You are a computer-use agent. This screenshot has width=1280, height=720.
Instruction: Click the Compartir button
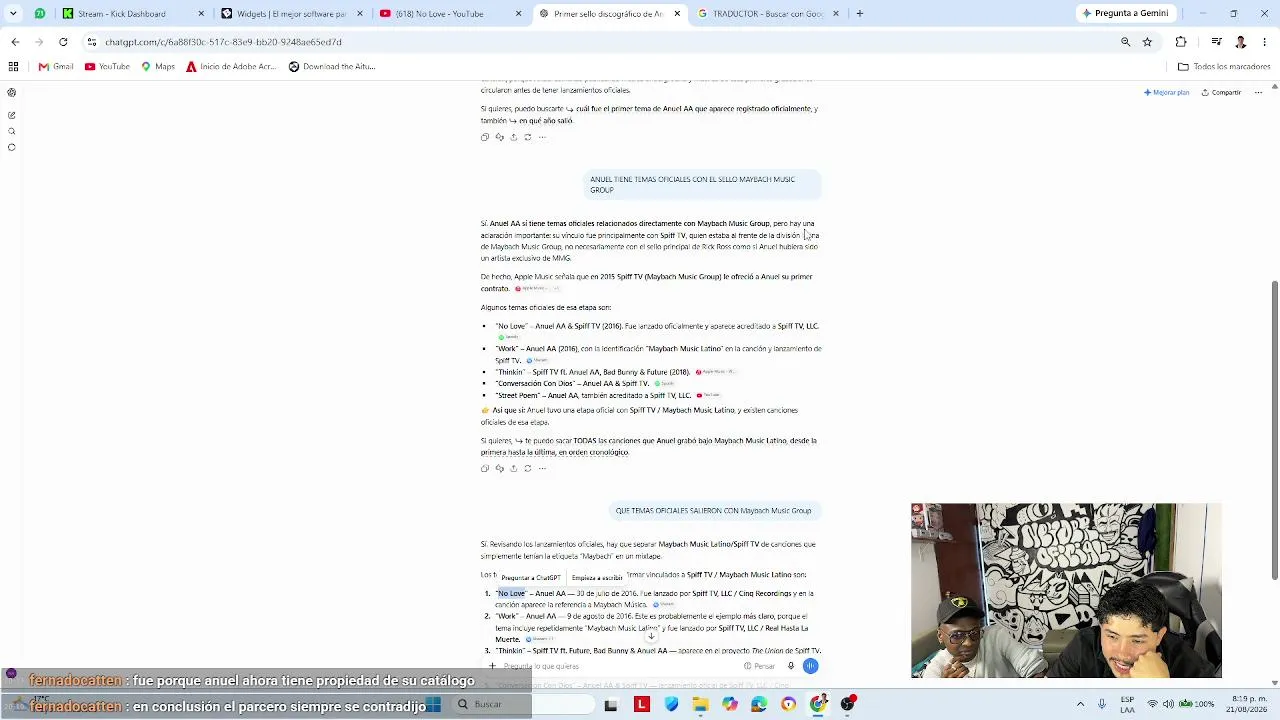(1221, 92)
